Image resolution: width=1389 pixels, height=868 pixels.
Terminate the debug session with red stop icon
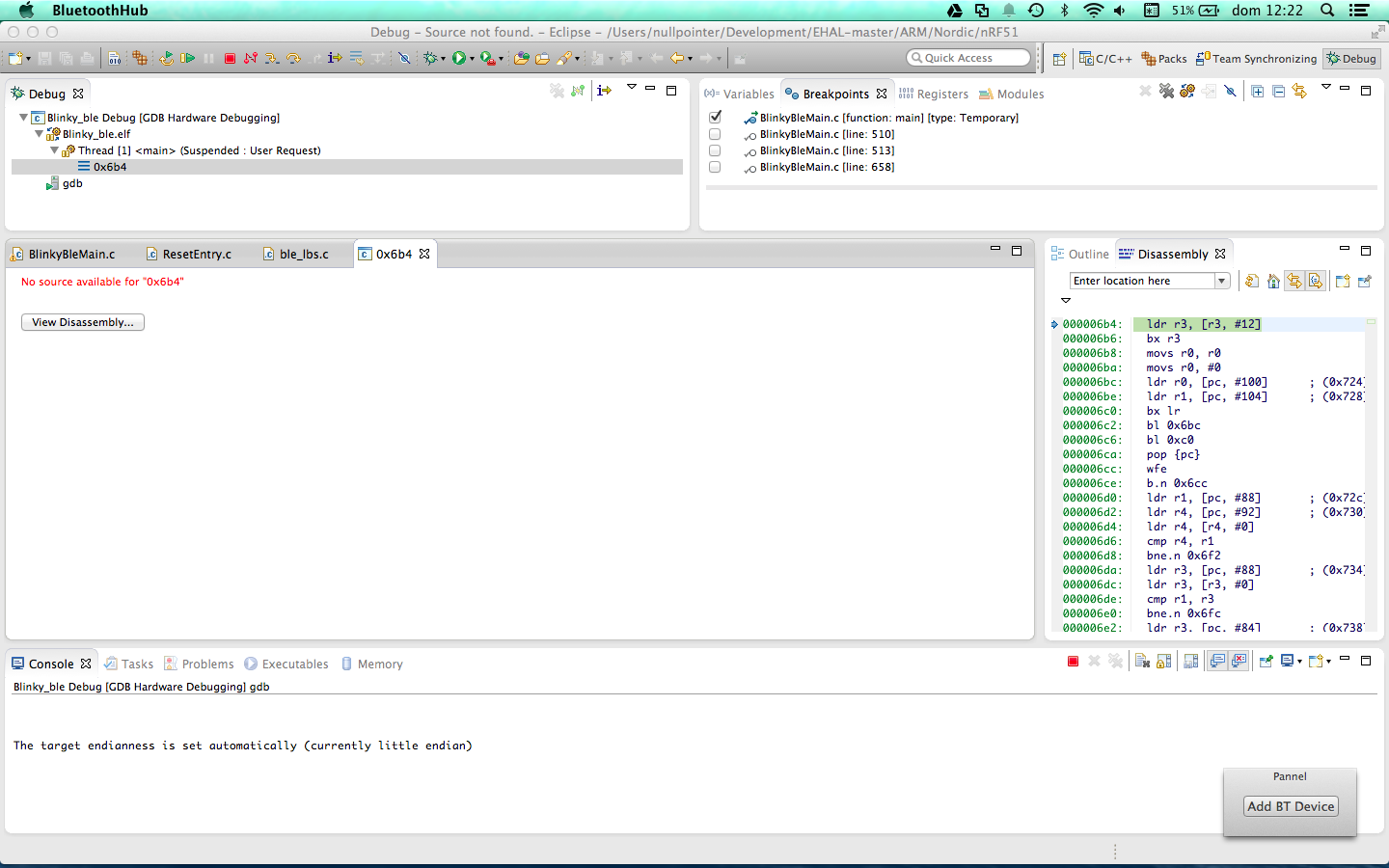click(230, 58)
